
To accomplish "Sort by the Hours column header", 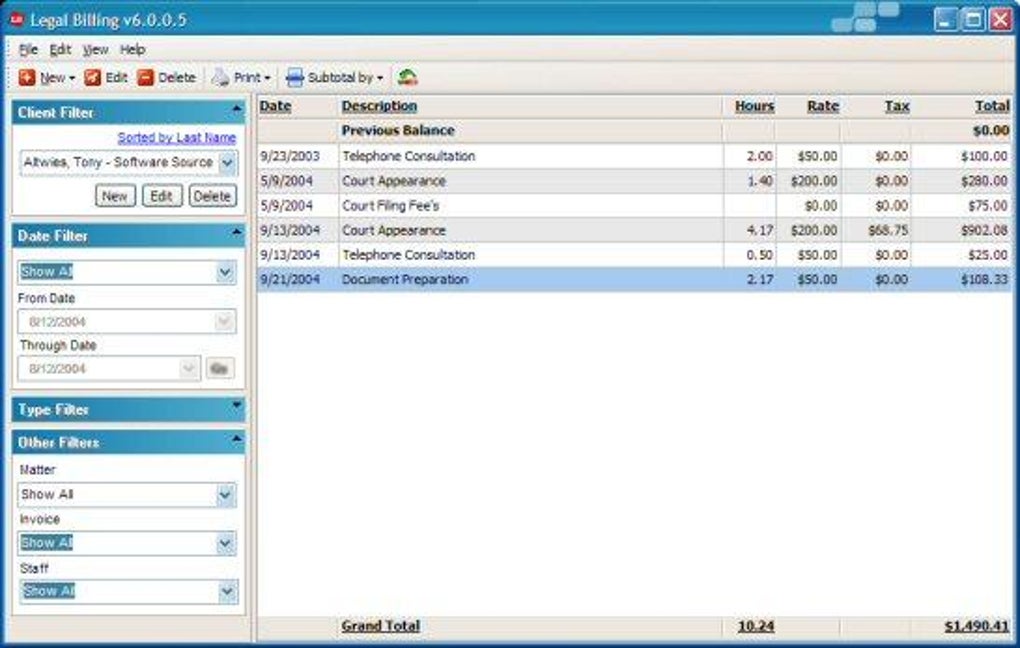I will (x=755, y=106).
